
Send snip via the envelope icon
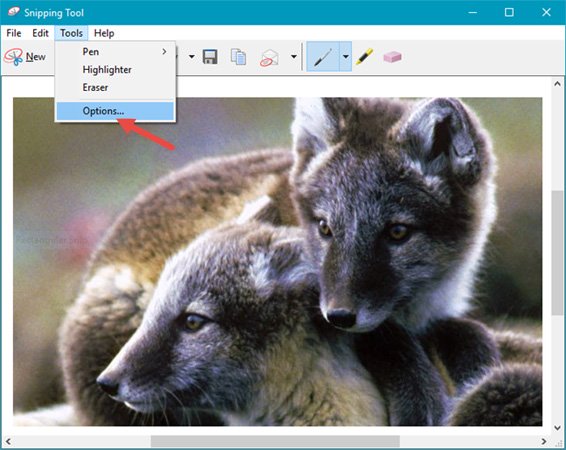tap(269, 57)
